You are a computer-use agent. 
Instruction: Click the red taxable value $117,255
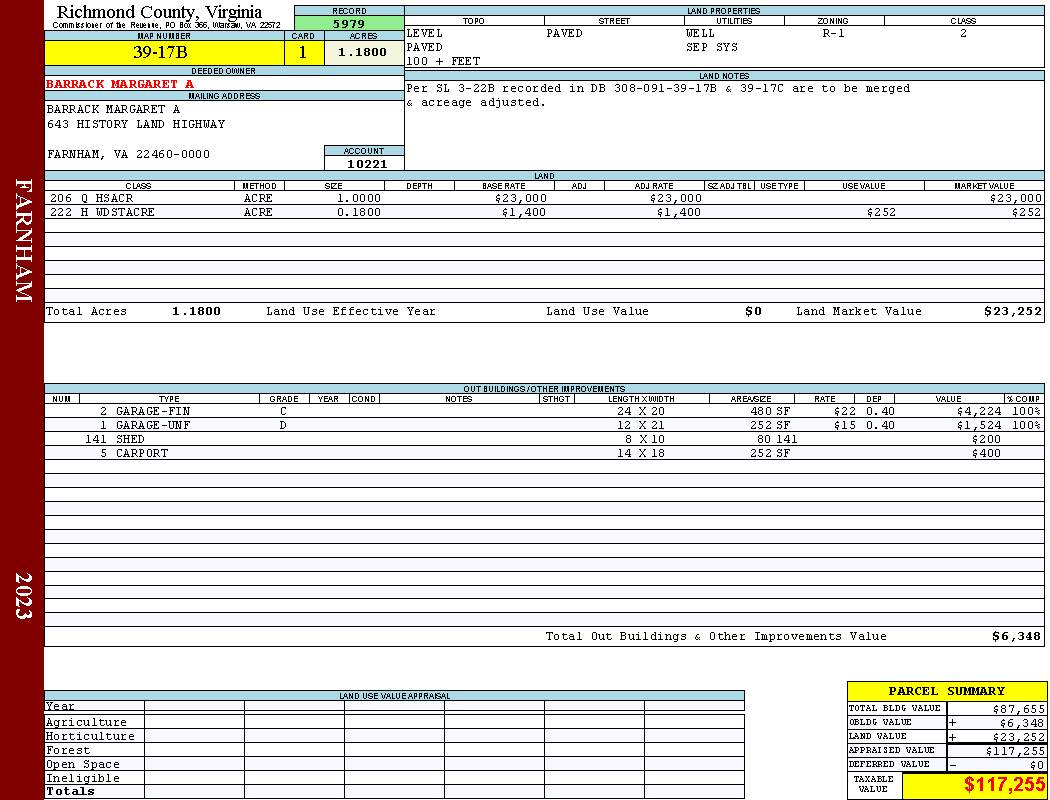coord(1004,784)
